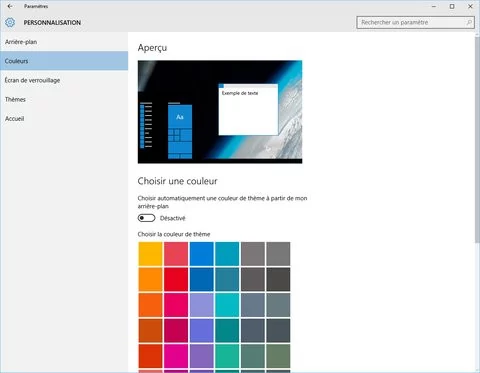This screenshot has height=373, width=480.
Task: Pick the yellow gold color swatch
Action: tap(150, 254)
